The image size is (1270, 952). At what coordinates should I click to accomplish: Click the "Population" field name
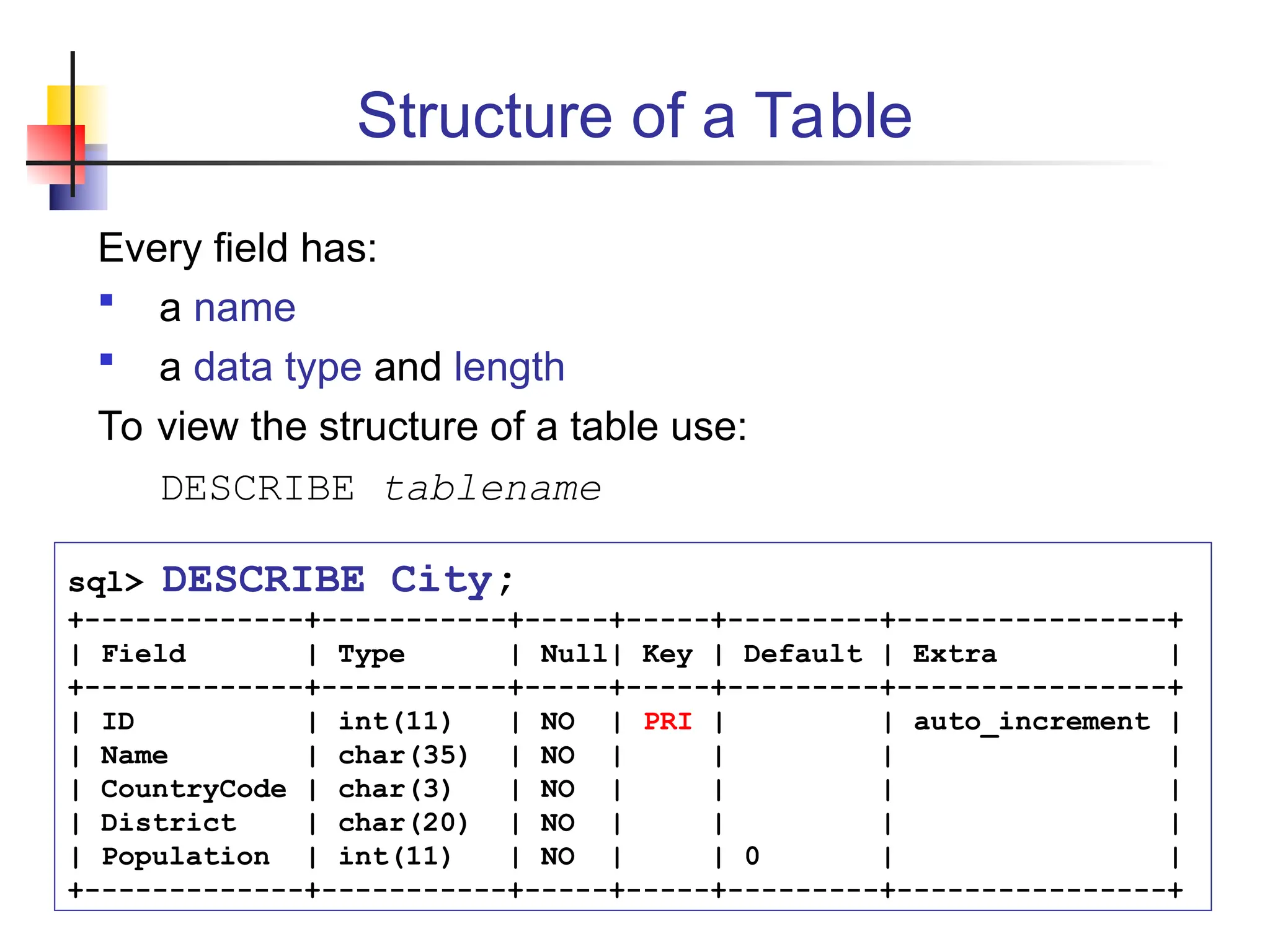[185, 857]
